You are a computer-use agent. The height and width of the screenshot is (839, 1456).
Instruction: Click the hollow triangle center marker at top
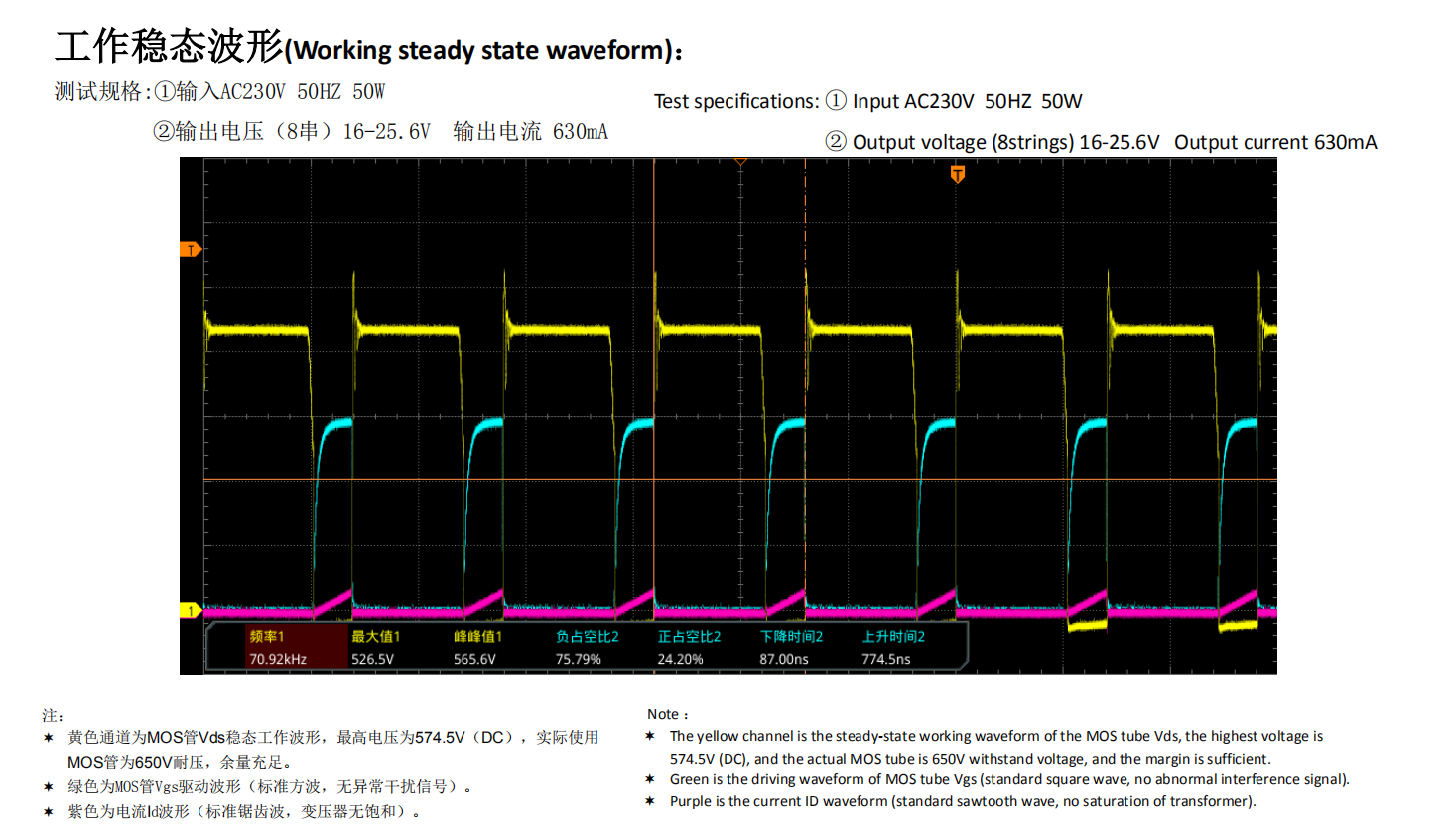coord(740,162)
